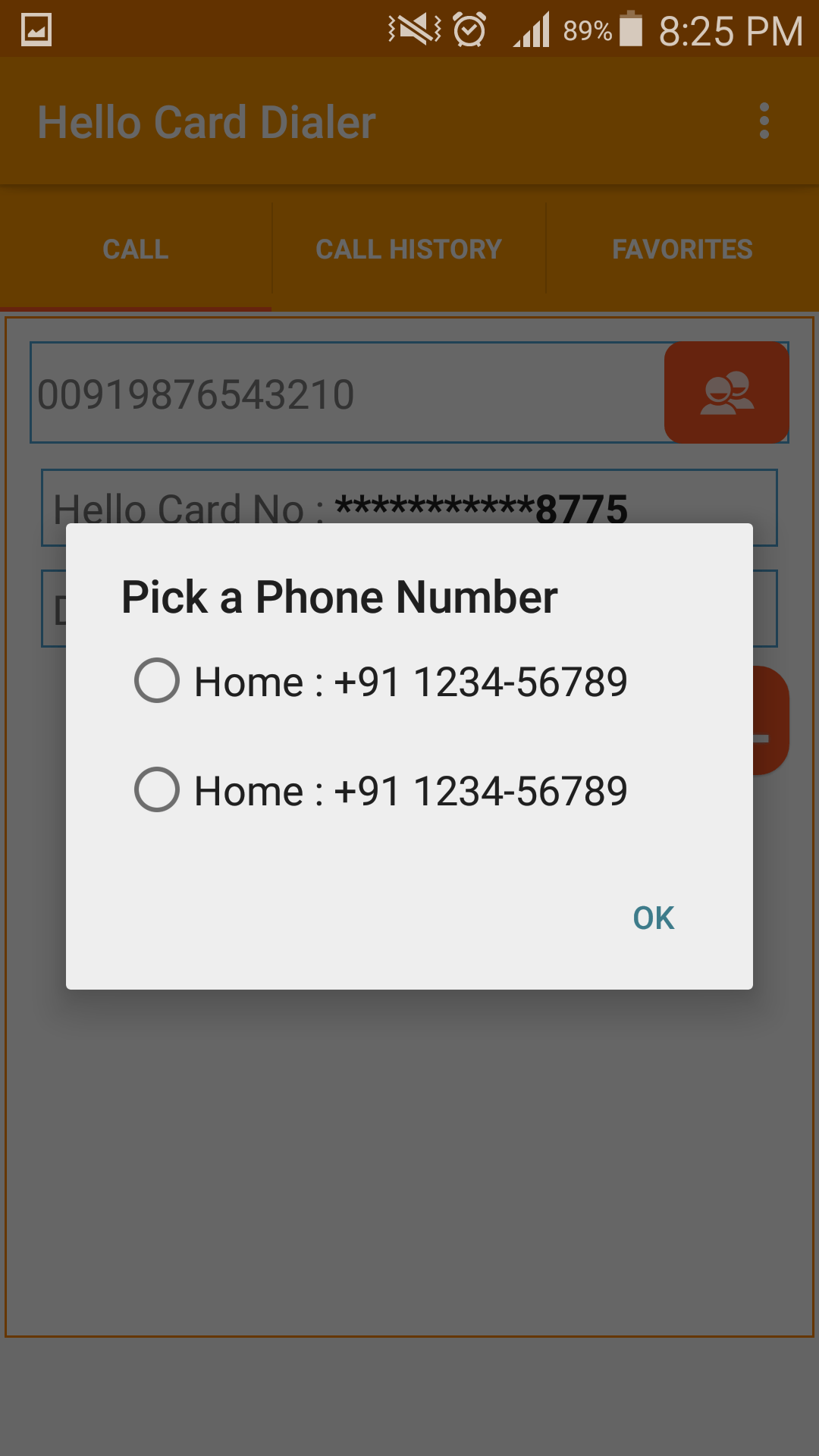The width and height of the screenshot is (819, 1456).
Task: Tap the phone number input field
Action: coord(347,393)
